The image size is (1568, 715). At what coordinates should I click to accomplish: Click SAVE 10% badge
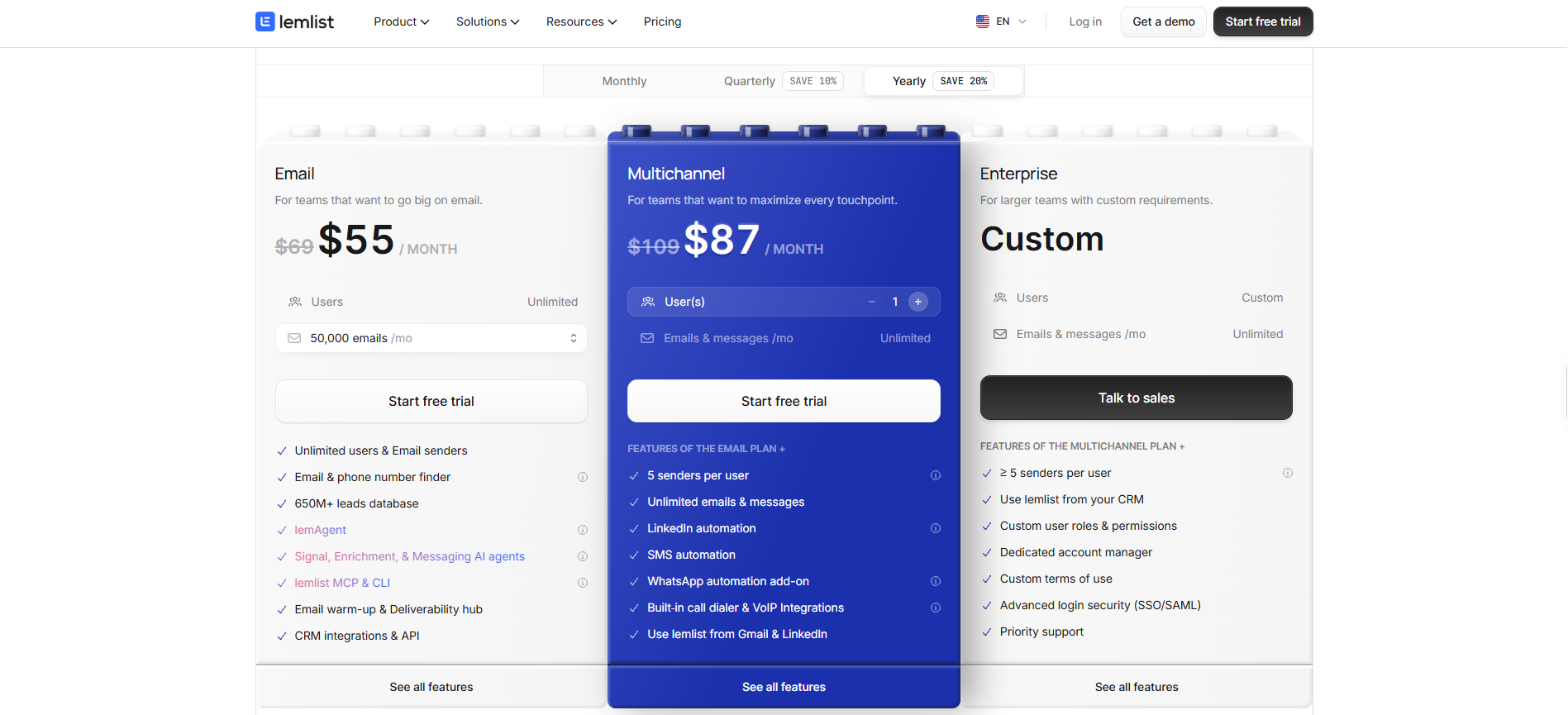click(813, 81)
